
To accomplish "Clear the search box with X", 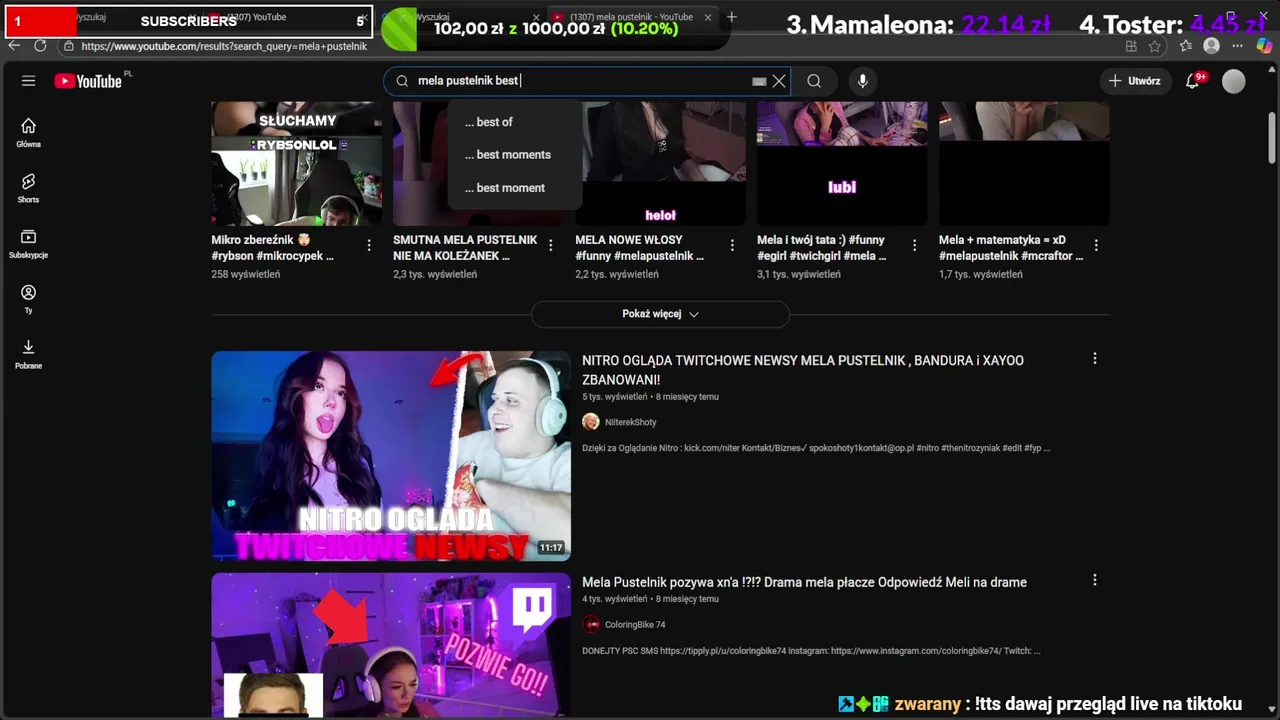I will (x=779, y=81).
